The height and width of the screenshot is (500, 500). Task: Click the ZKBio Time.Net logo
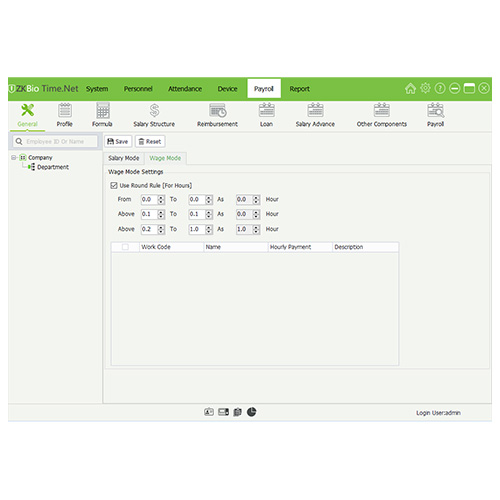click(43, 89)
